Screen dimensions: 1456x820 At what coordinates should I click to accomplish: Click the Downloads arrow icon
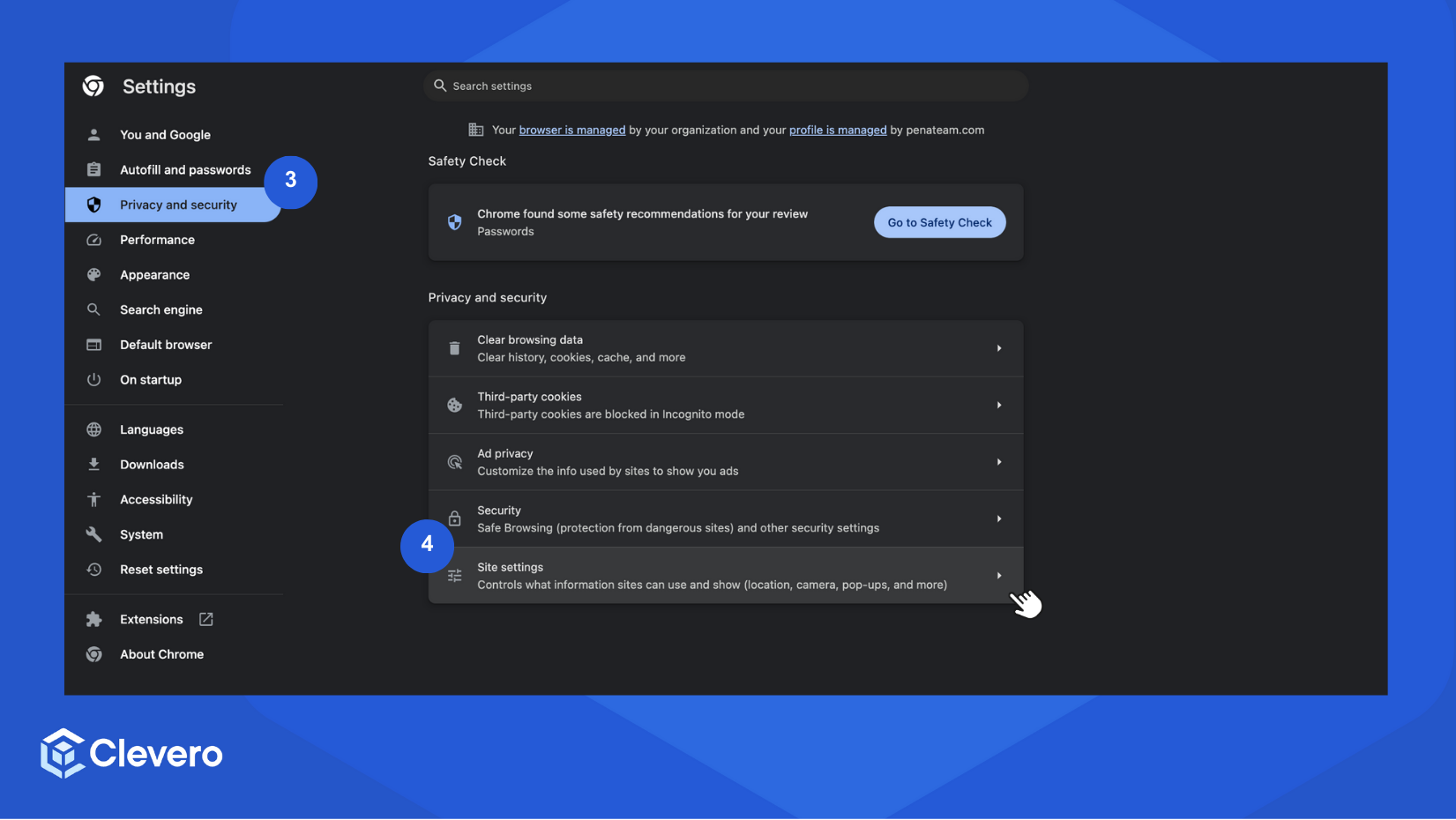click(x=93, y=465)
